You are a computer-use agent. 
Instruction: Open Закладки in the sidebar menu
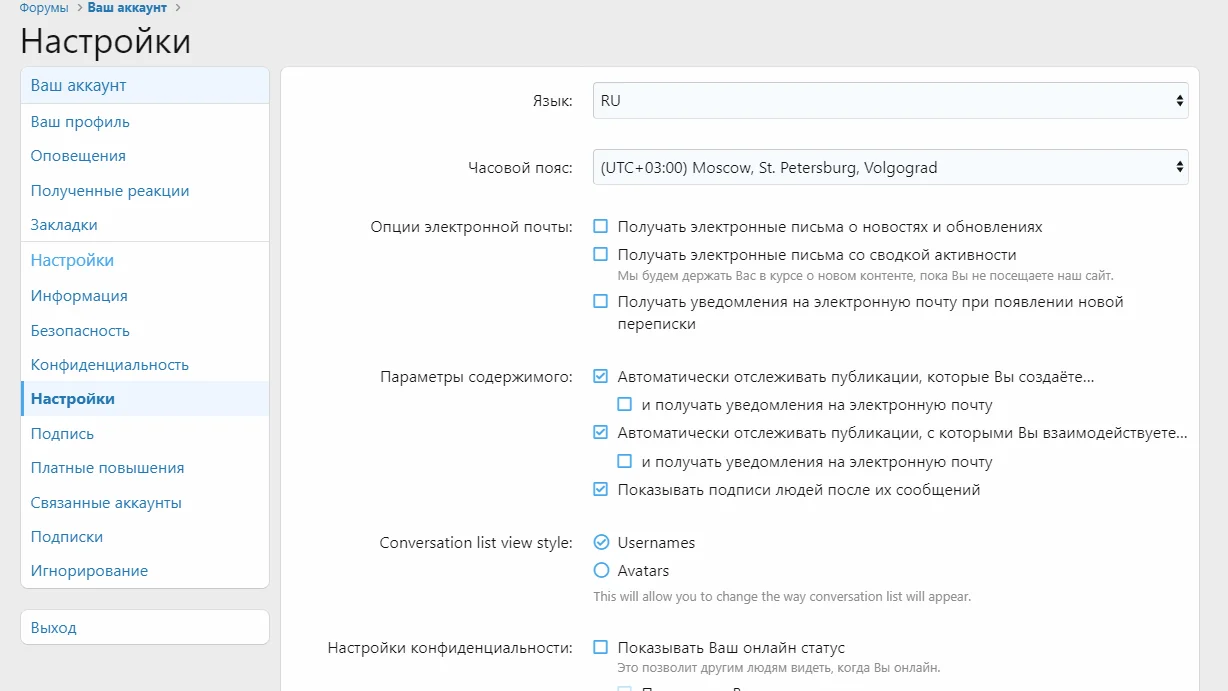[x=64, y=225]
